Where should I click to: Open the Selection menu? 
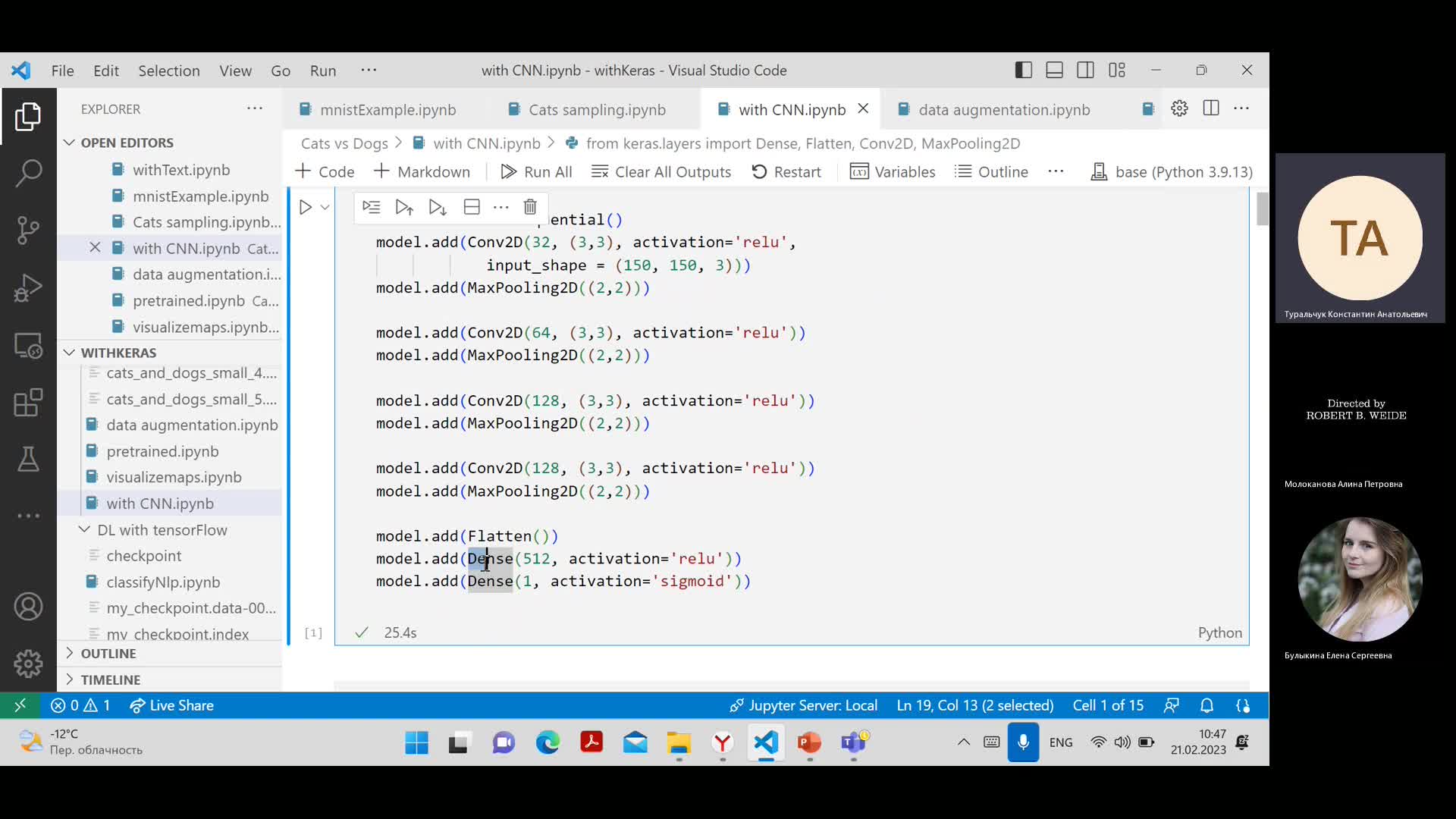[169, 71]
